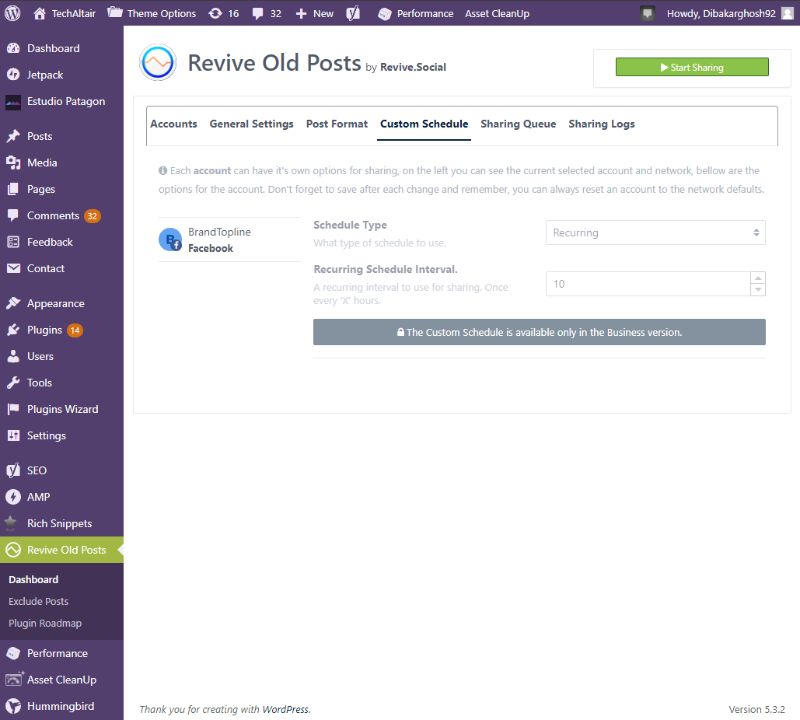
Task: Click the Posts pin icon in sidebar
Action: (13, 136)
